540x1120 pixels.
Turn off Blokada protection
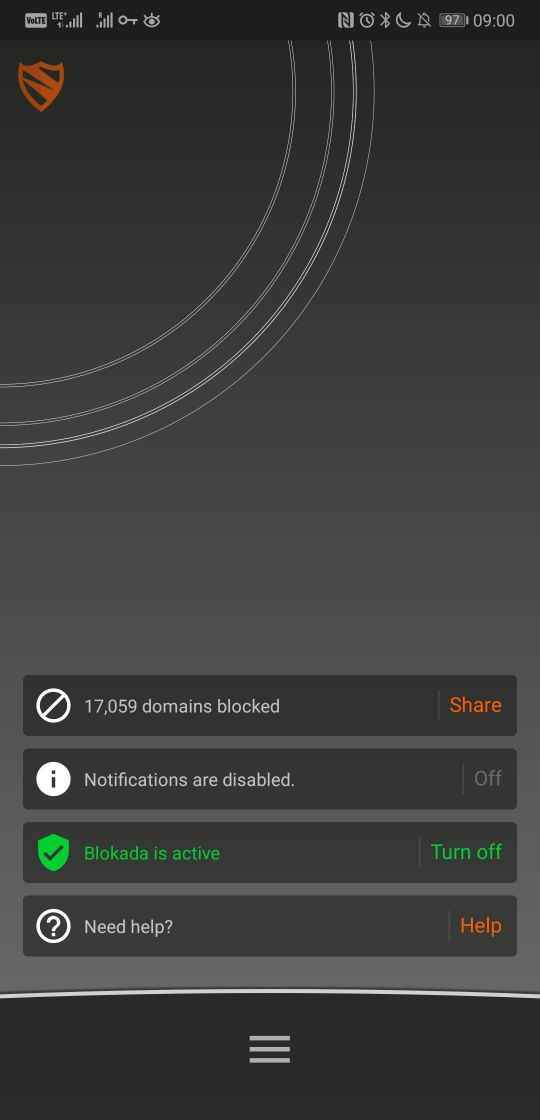466,851
